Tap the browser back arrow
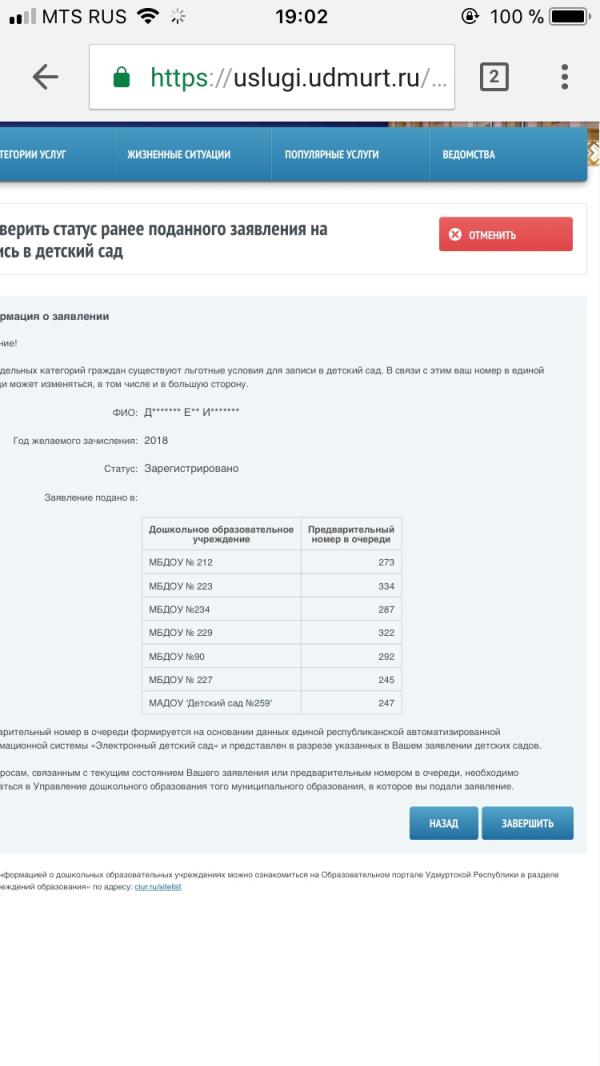Viewport: 600px width, 1066px height. 45,78
